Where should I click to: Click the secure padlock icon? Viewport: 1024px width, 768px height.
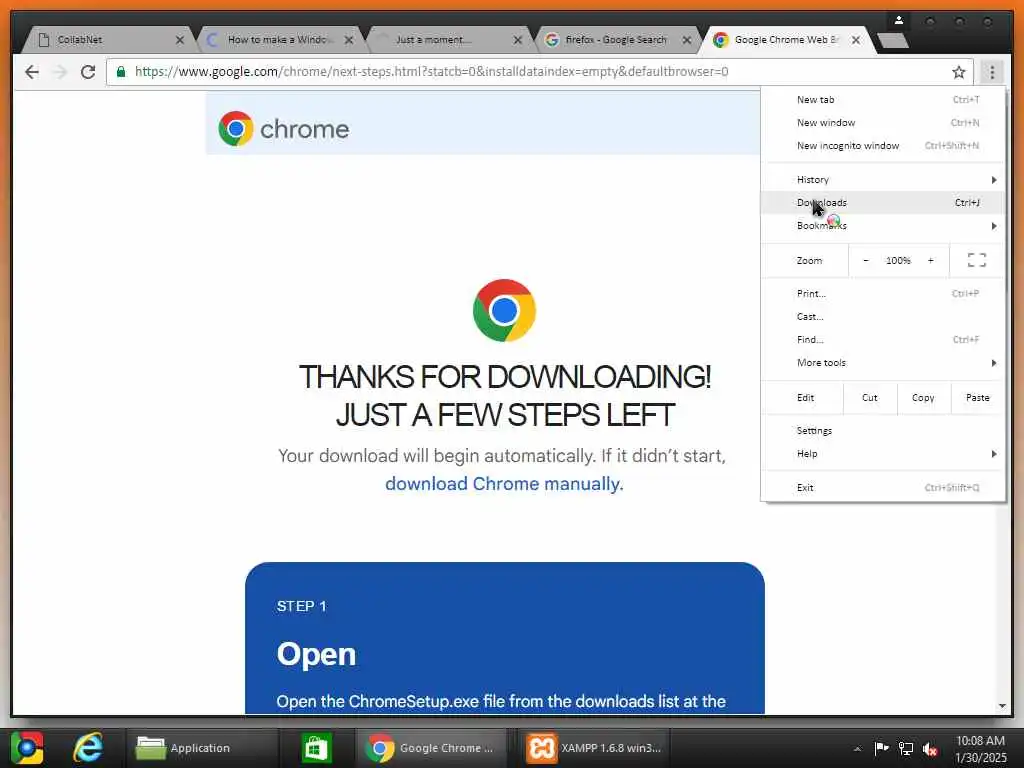point(121,72)
